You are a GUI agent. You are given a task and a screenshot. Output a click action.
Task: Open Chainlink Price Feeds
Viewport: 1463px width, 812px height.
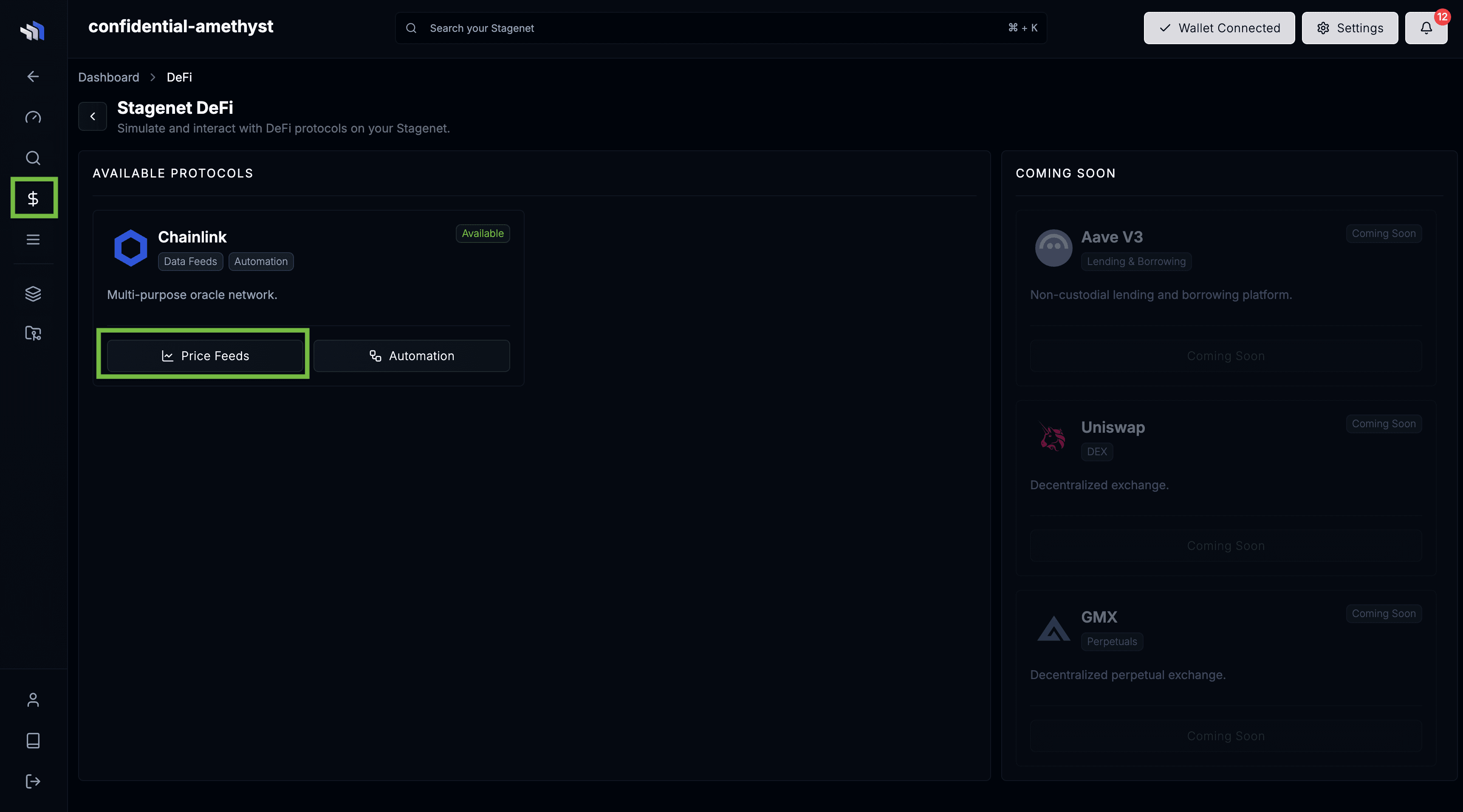pyautogui.click(x=206, y=355)
